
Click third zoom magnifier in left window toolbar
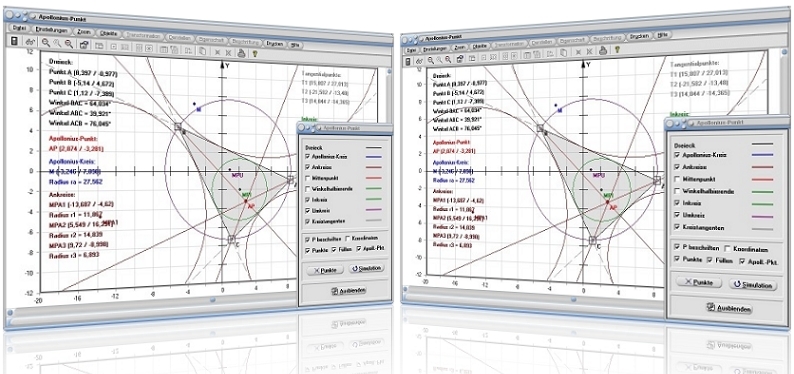[68, 44]
